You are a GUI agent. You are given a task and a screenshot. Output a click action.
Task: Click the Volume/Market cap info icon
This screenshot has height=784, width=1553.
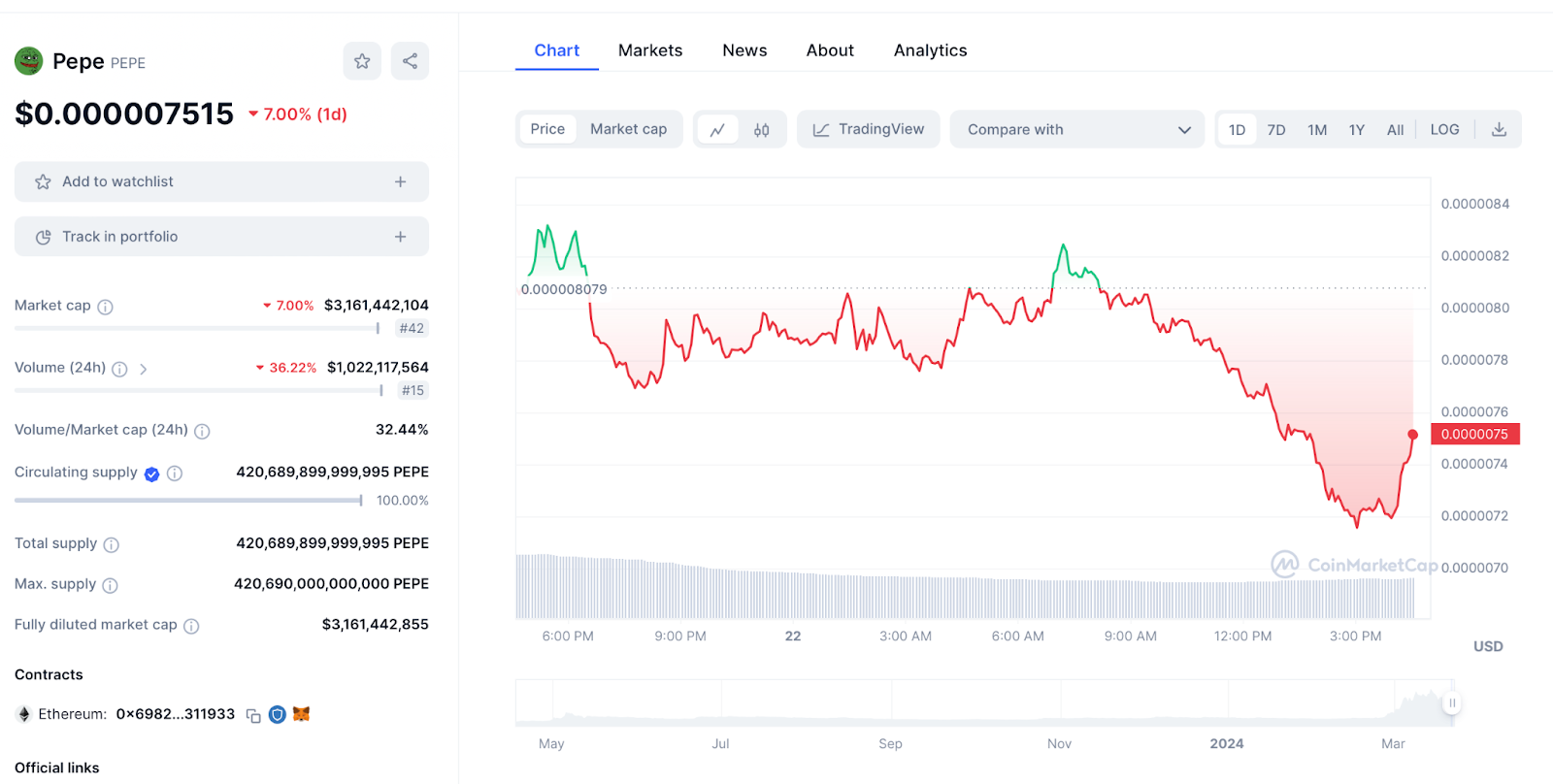pos(202,431)
